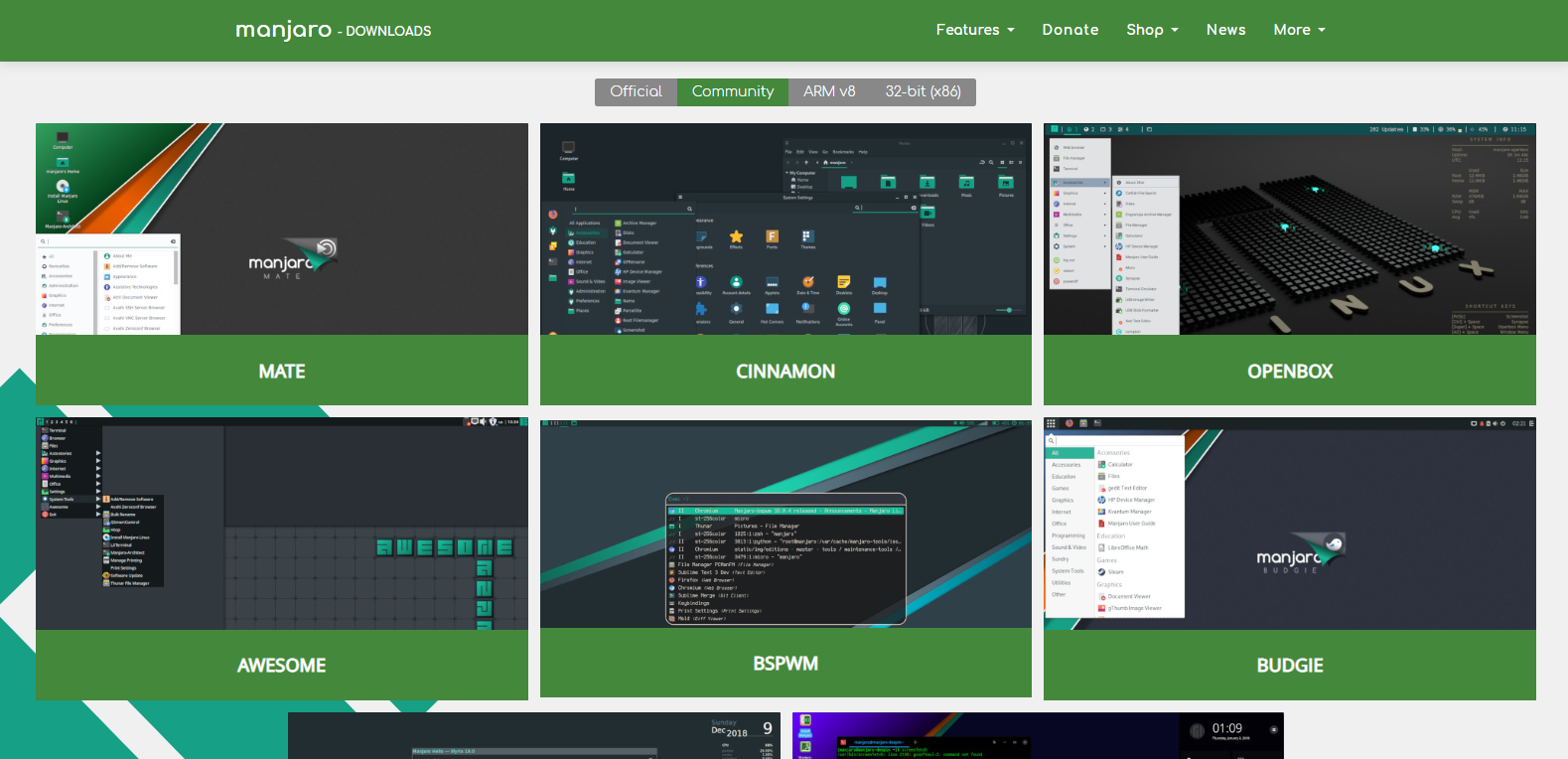
Task: Click the manjaro logo in header
Action: [283, 30]
